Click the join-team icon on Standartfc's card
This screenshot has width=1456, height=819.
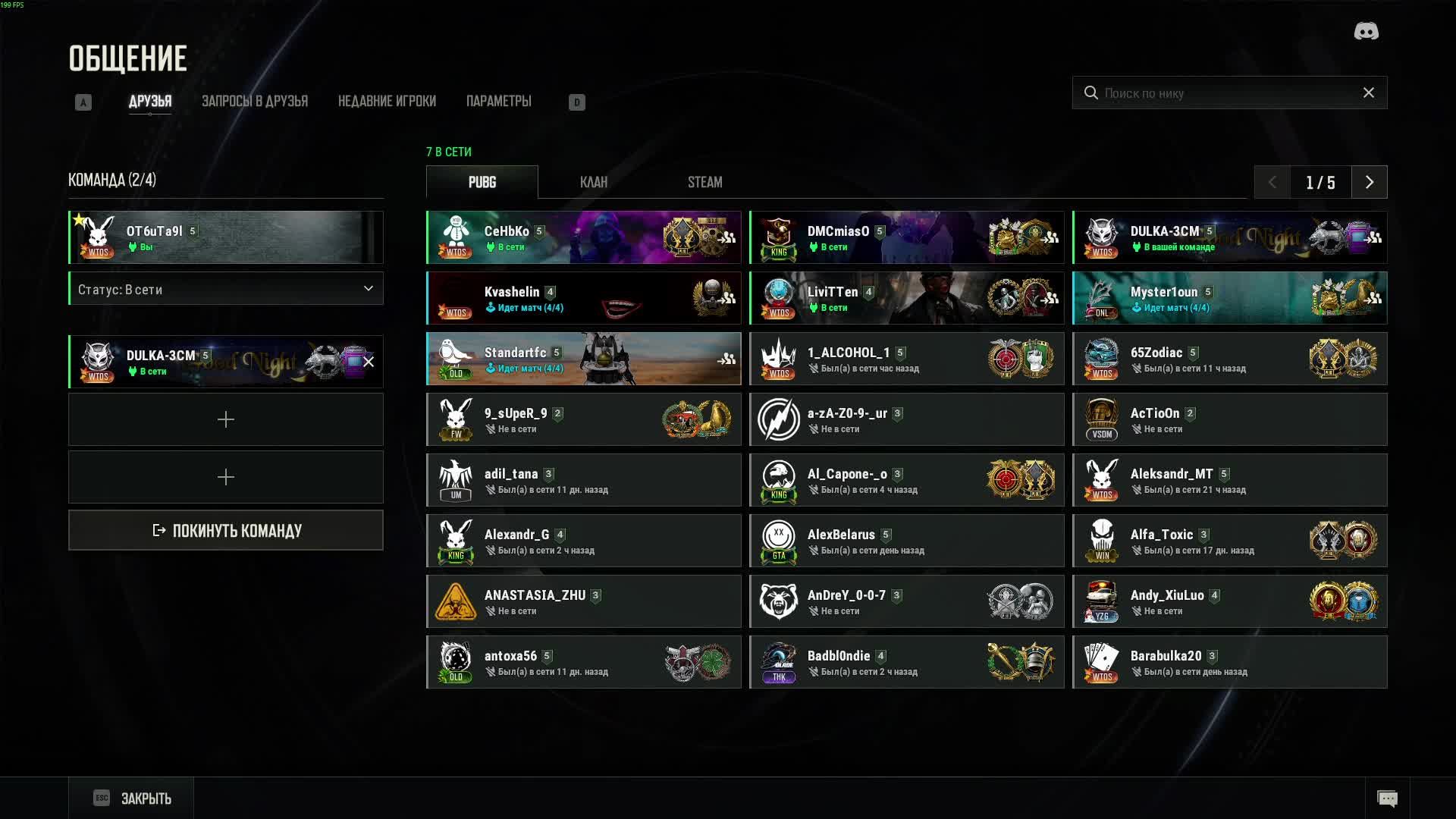point(726,359)
